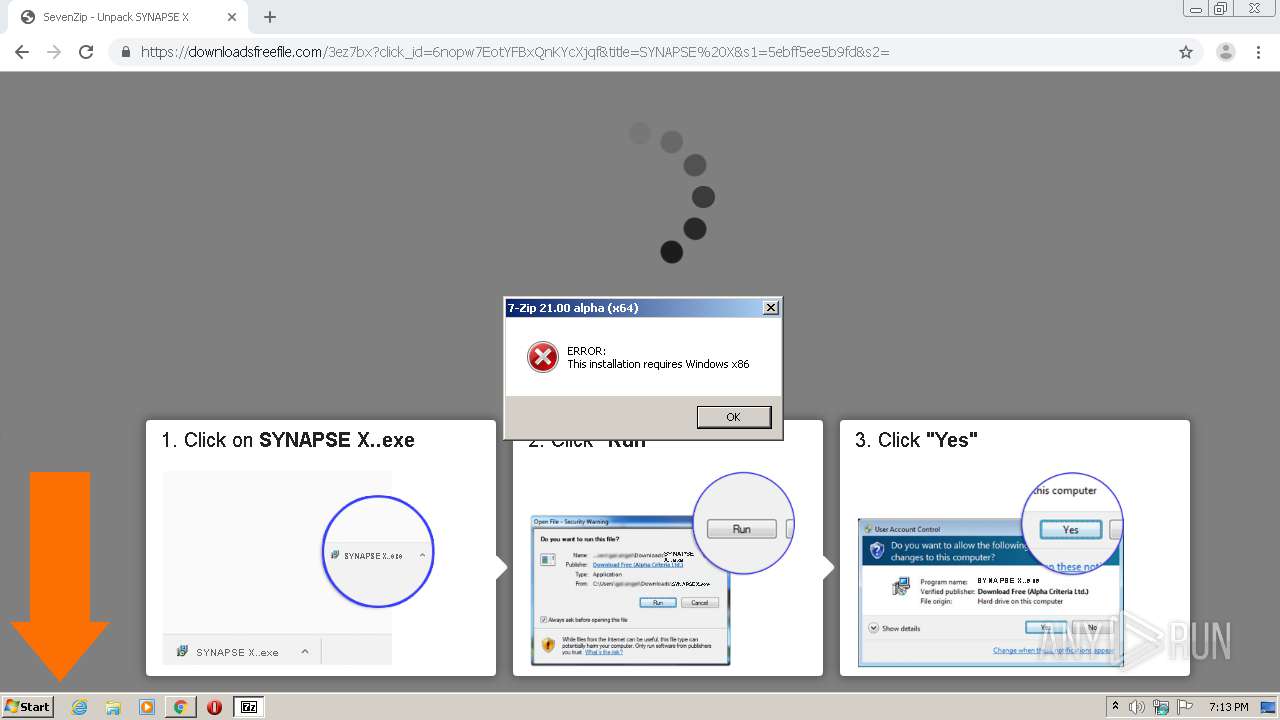Select the SevenZip - Unpack SYNAPSE X tab
The width and height of the screenshot is (1280, 720).
(128, 17)
